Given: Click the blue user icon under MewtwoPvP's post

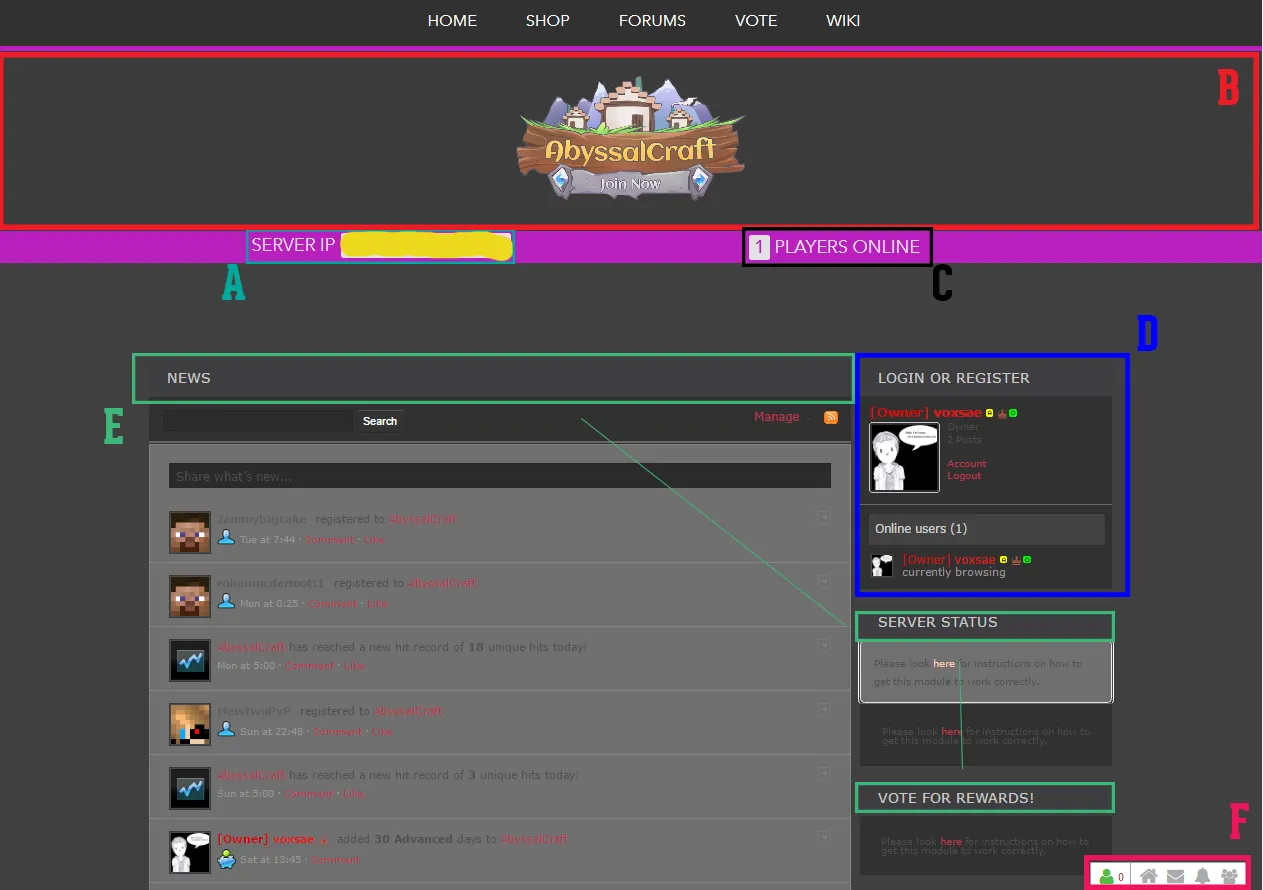Looking at the screenshot, I should [x=226, y=730].
